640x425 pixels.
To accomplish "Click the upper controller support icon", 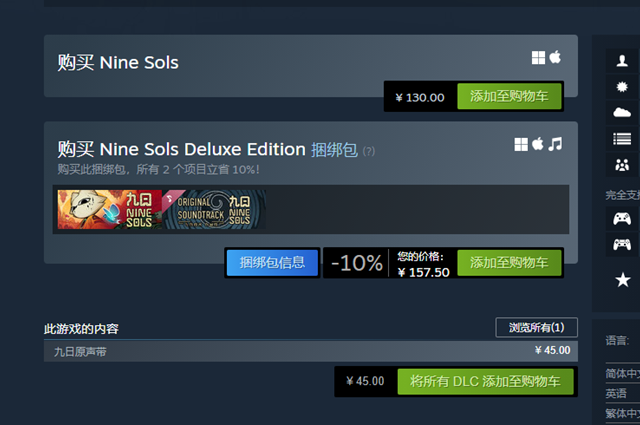I will tap(622, 218).
